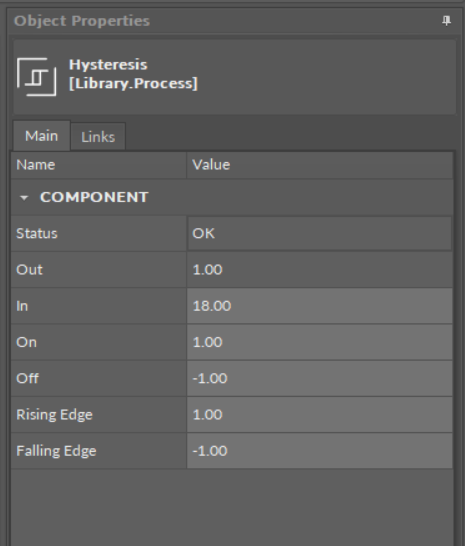Select the Rising Edge property label

point(54,415)
